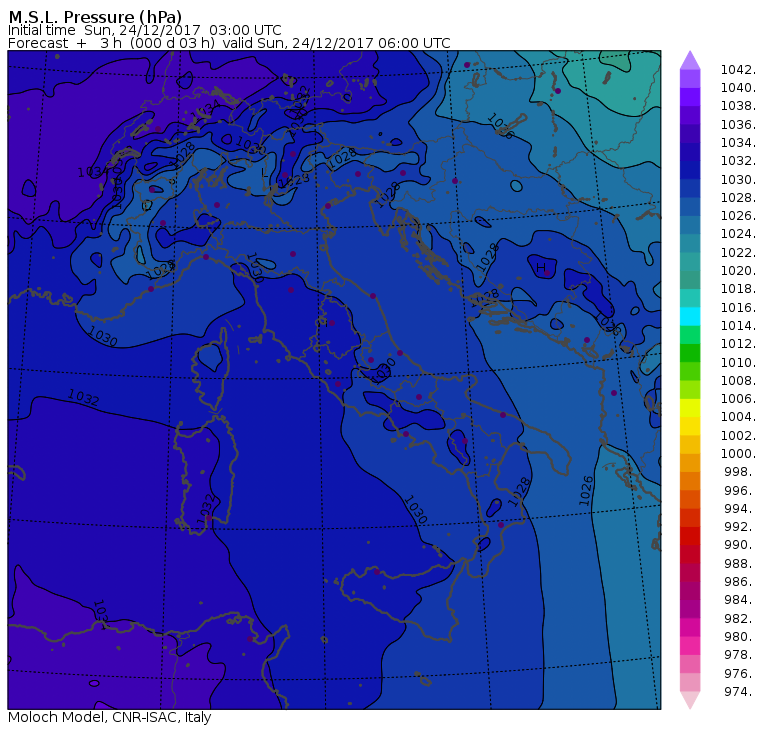
Task: Click the "Moloch Model, CNR-ISAC, Italy" credit
Action: [110, 717]
